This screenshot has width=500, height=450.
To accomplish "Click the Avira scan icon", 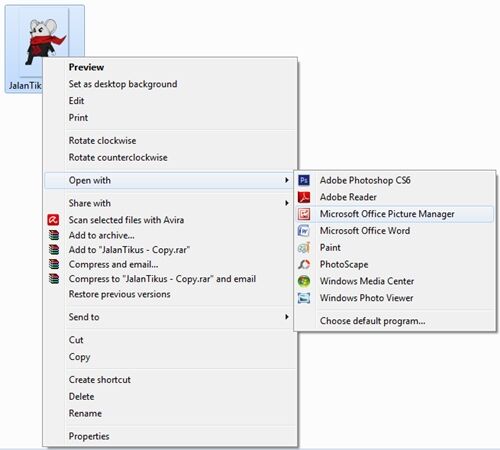I will [x=53, y=220].
